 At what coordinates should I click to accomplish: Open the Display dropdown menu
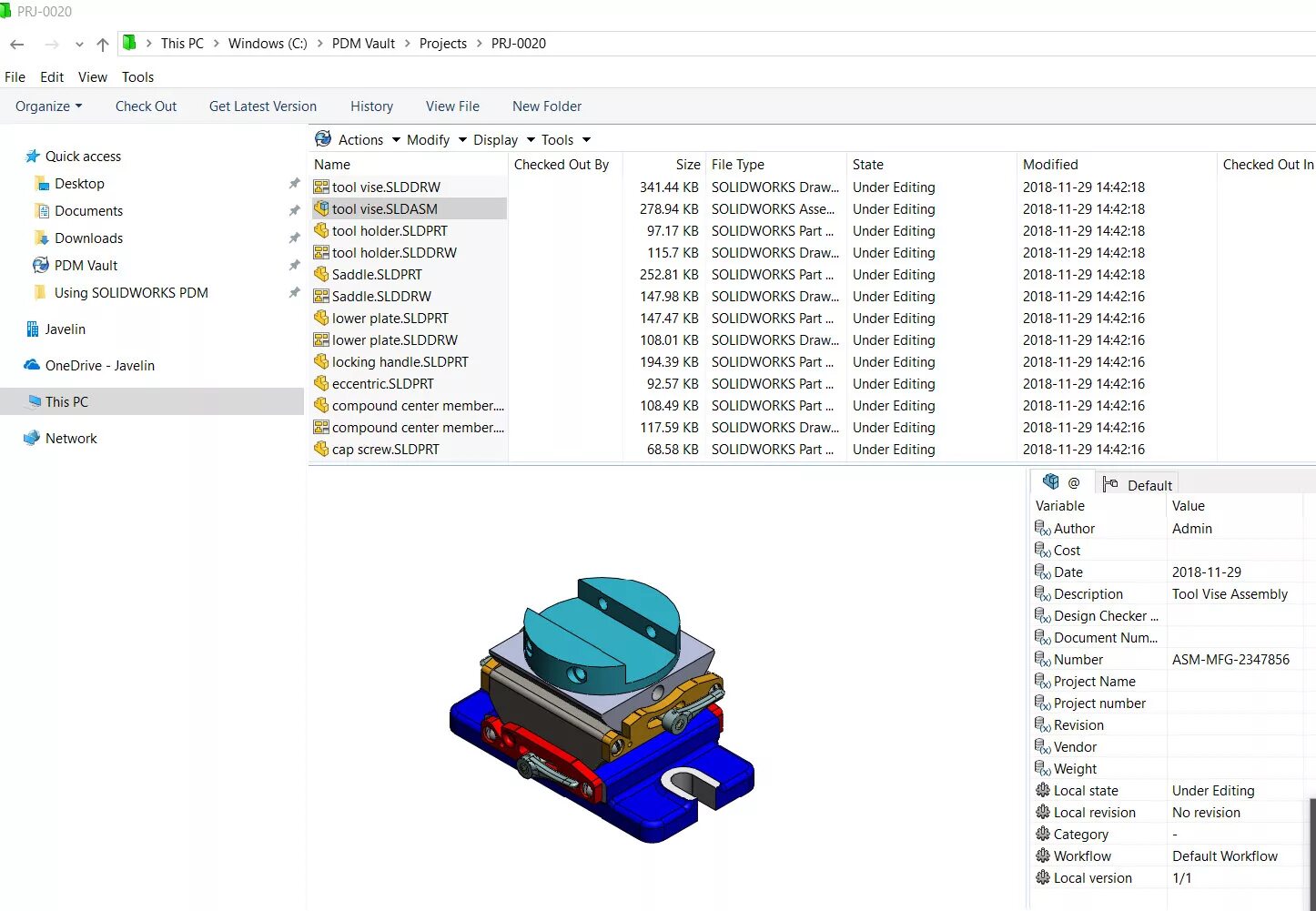(504, 139)
